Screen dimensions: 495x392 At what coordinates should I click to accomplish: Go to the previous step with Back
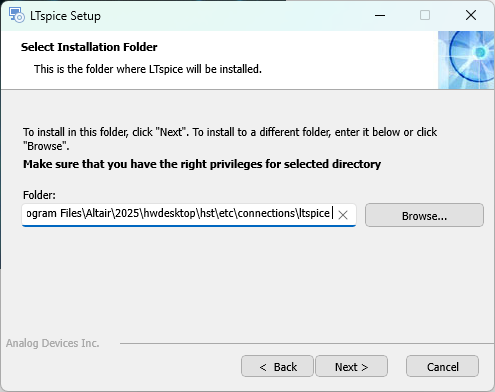click(277, 366)
